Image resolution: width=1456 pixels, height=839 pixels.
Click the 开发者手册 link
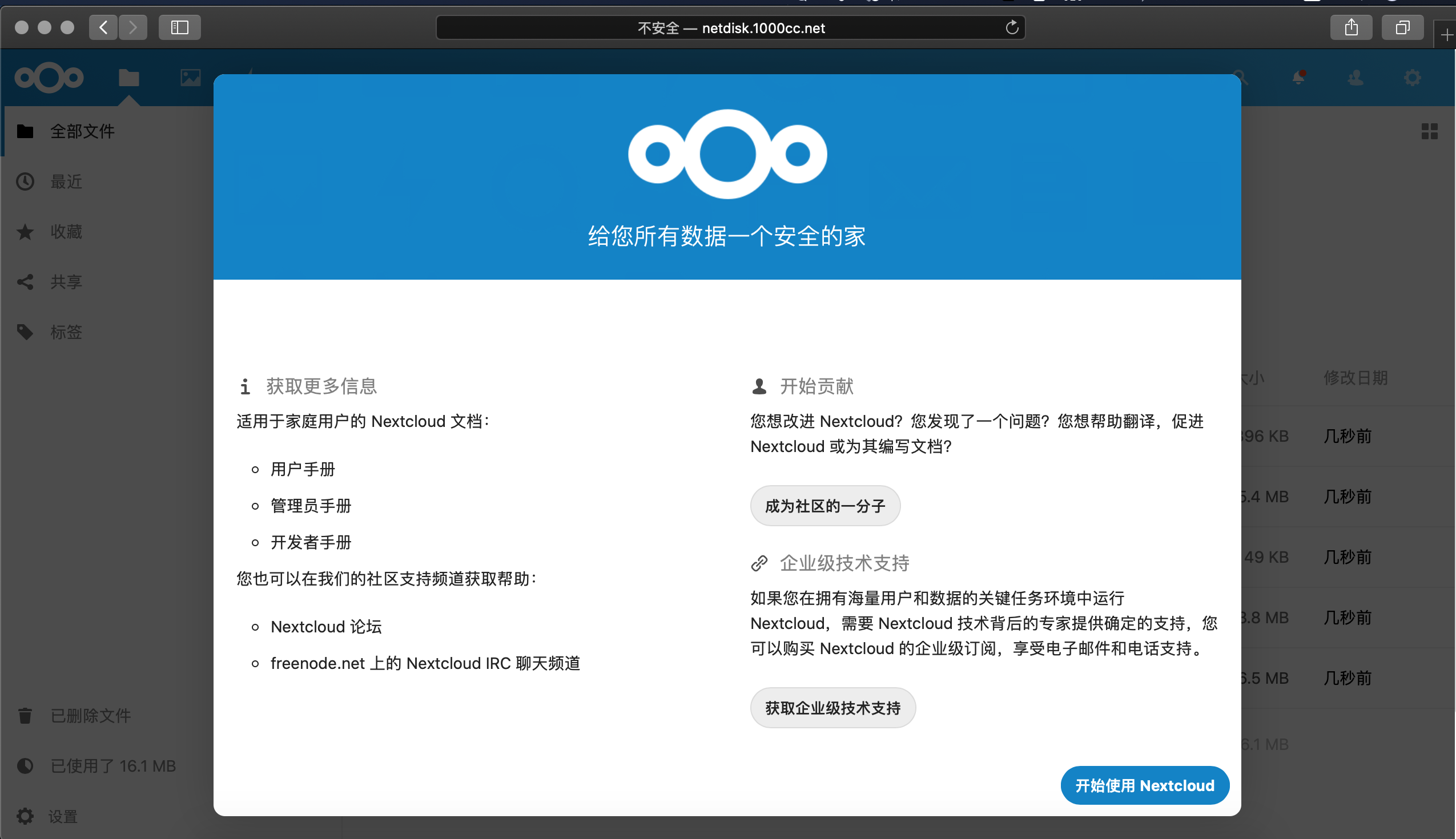click(x=311, y=542)
